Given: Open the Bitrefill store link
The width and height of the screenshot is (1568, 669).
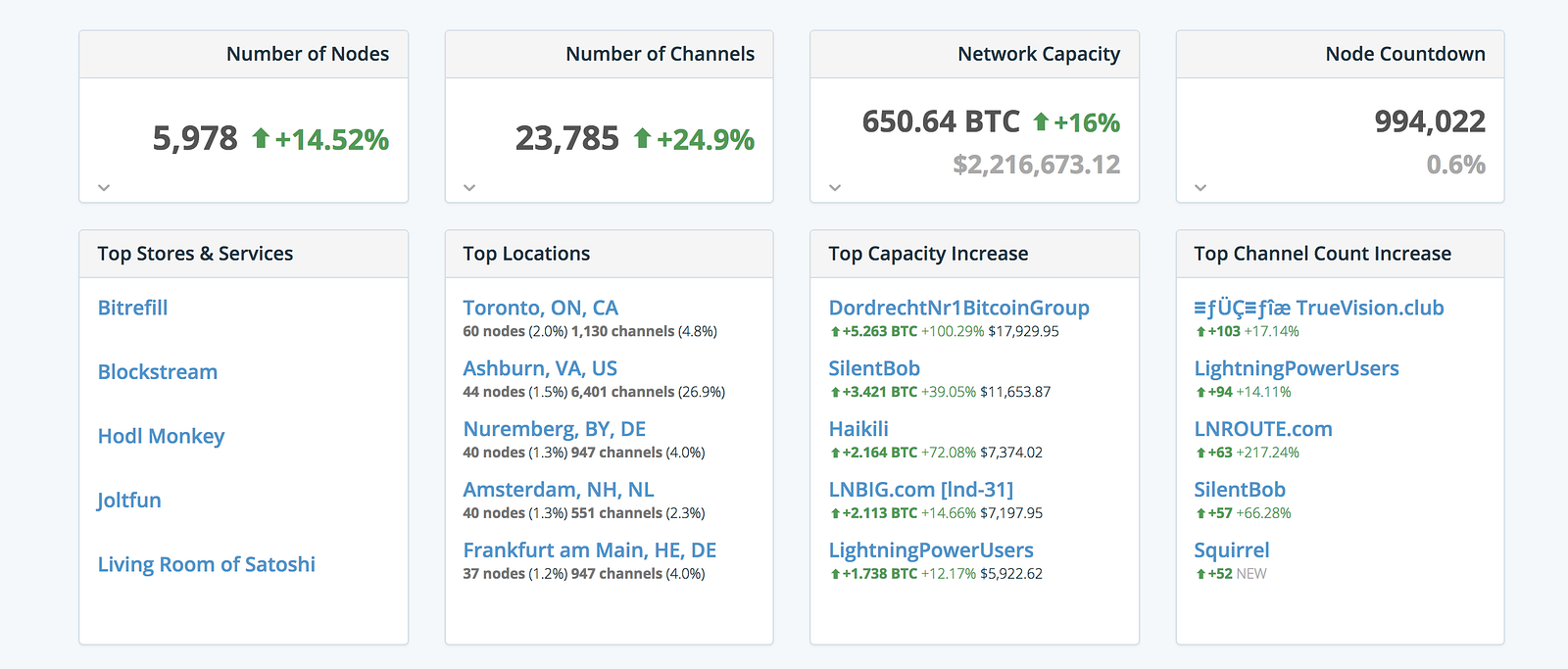Looking at the screenshot, I should [132, 308].
